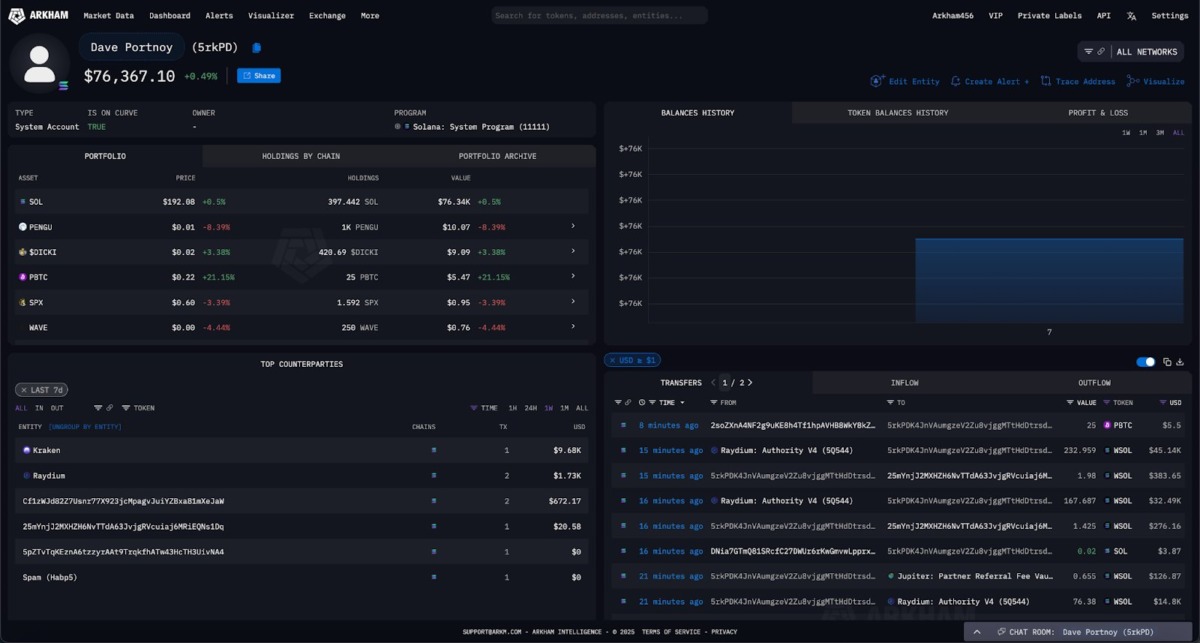Expand the SPX asset row chevron

click(573, 301)
